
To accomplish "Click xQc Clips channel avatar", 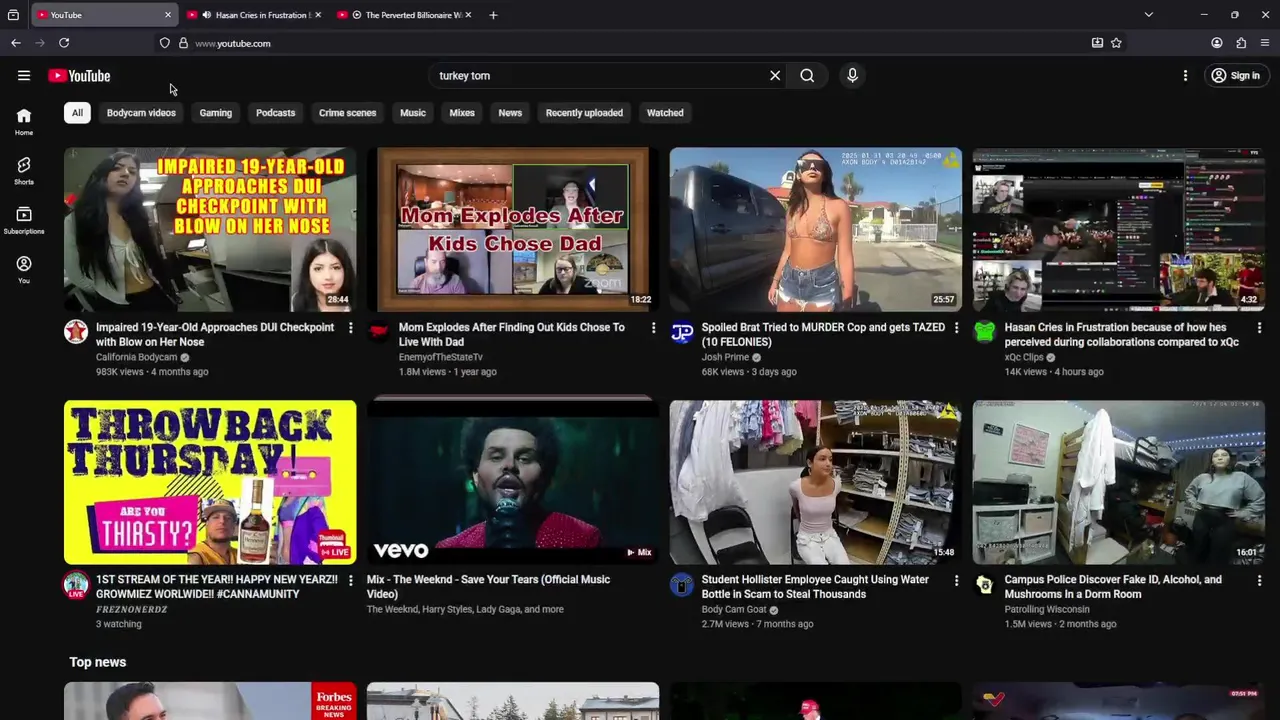I will [x=985, y=332].
